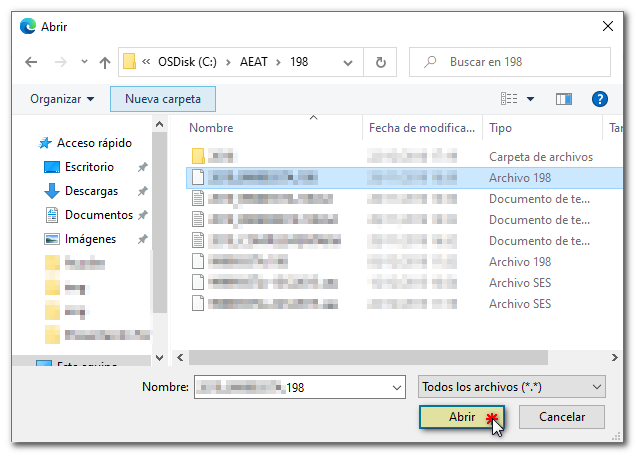Open the file type filter dropdown
The width and height of the screenshot is (635, 454).
click(x=510, y=386)
